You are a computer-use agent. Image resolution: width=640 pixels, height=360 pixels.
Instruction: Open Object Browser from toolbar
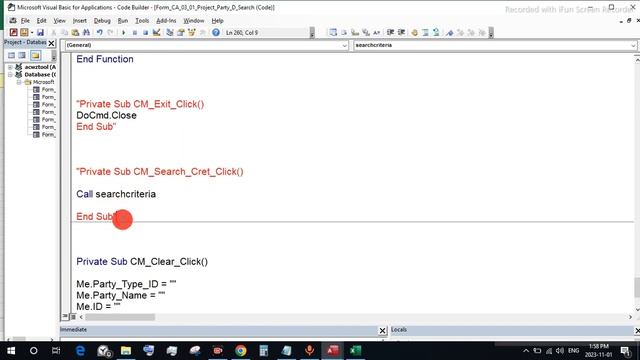(191, 32)
